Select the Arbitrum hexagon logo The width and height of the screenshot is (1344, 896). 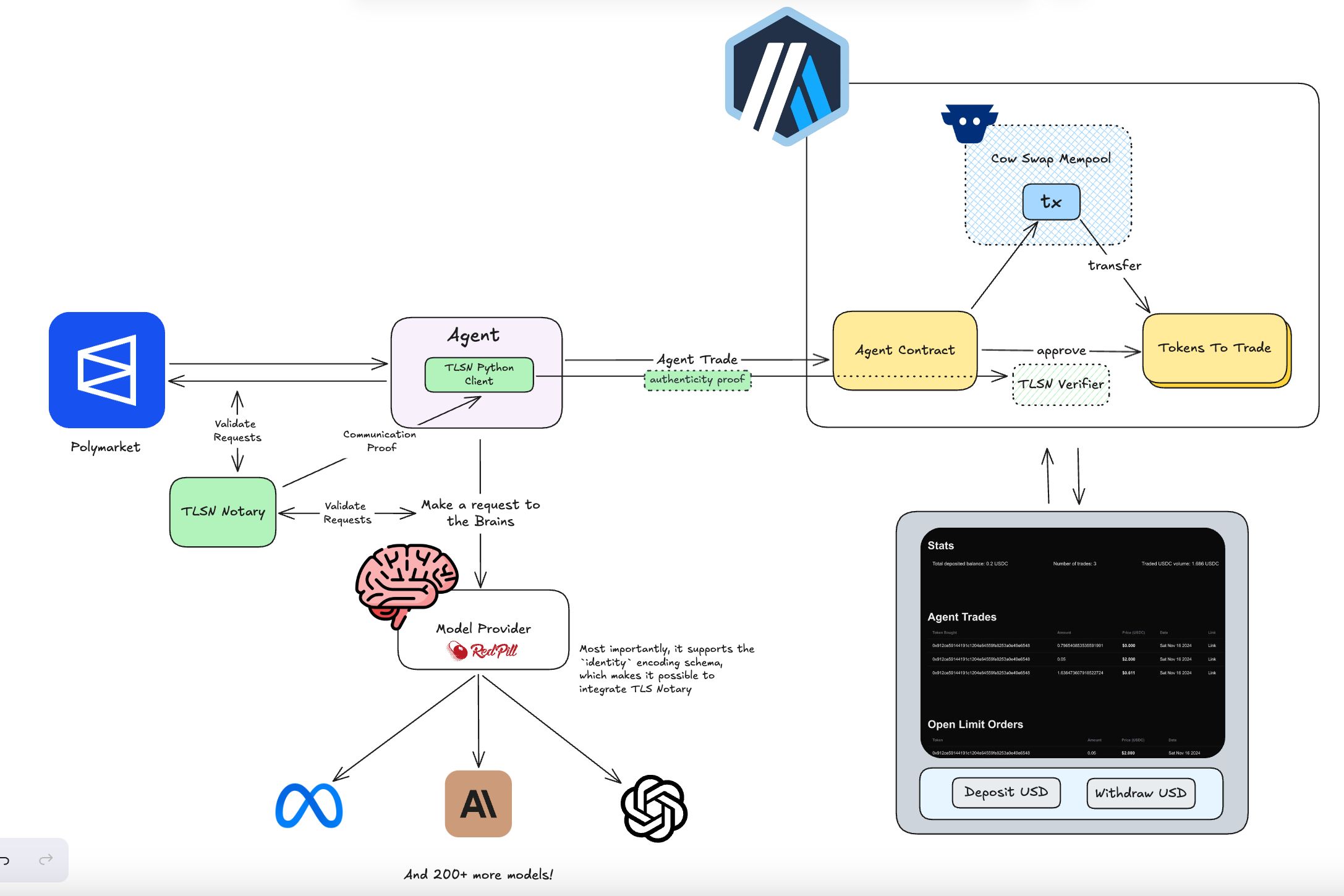coord(786,77)
